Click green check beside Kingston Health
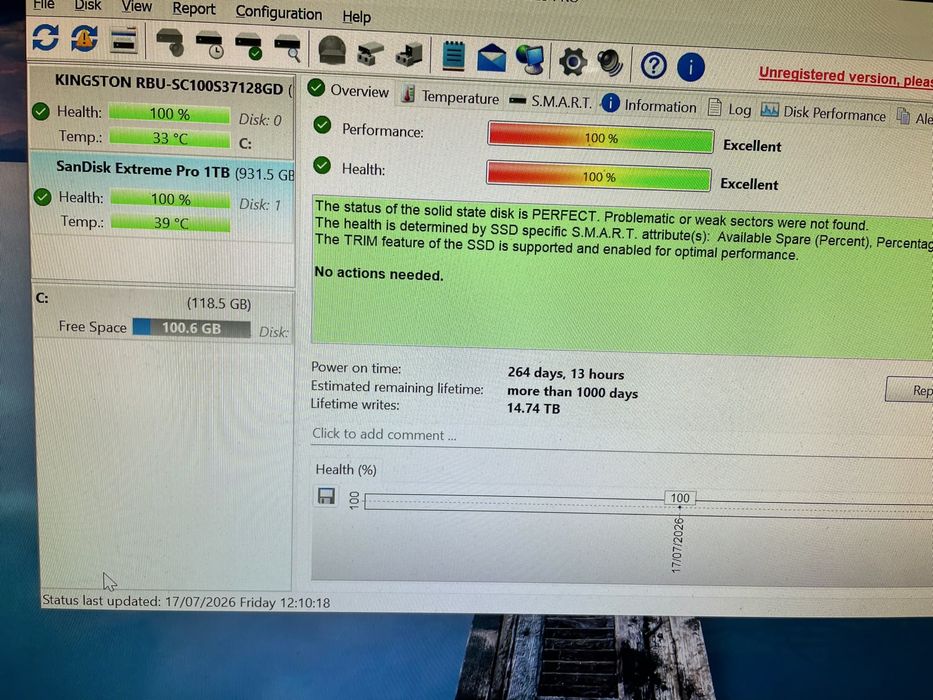This screenshot has width=933, height=700. [41, 111]
